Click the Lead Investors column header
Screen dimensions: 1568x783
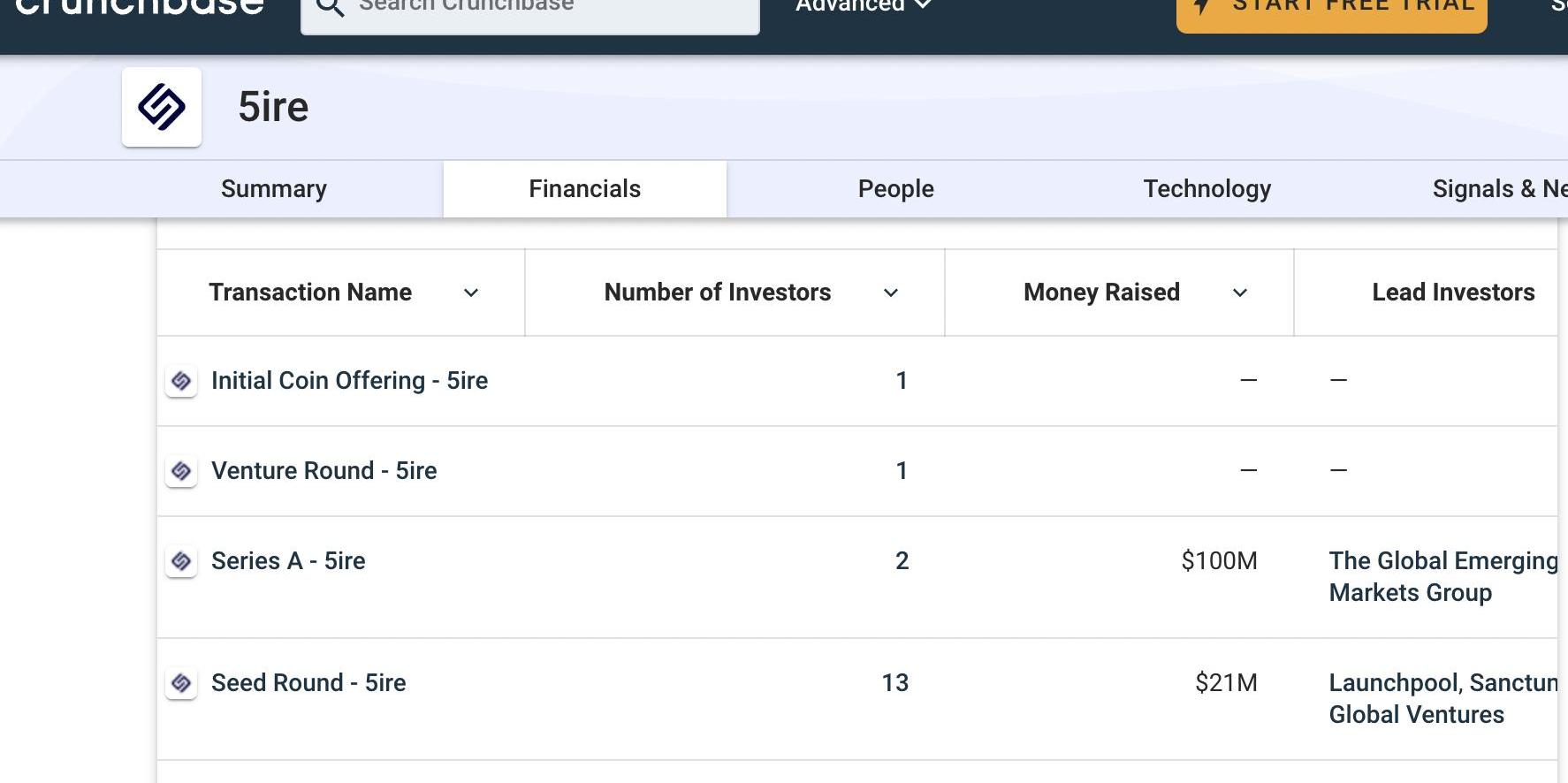tap(1453, 292)
